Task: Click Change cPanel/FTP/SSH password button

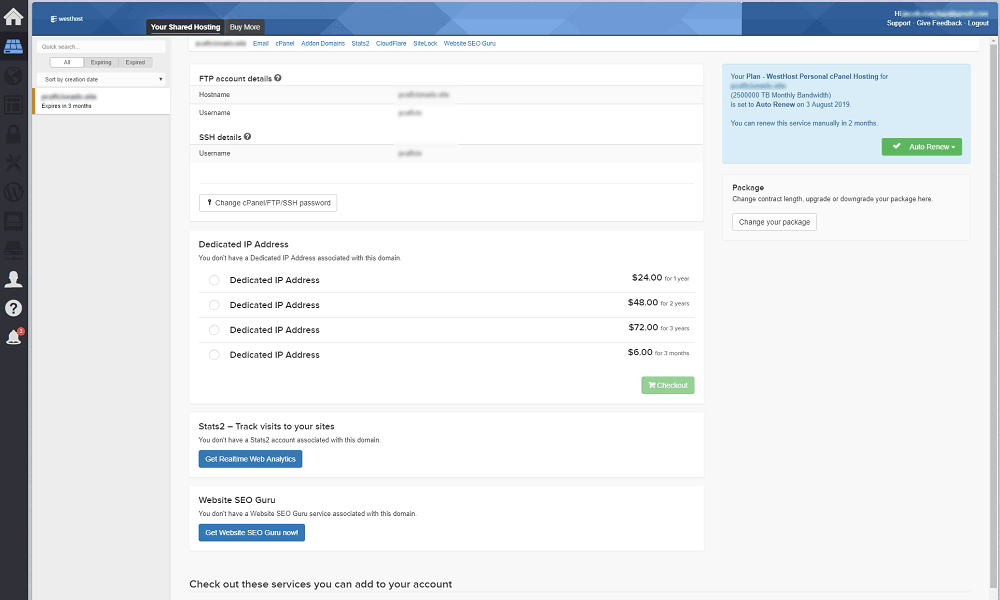Action: [268, 203]
